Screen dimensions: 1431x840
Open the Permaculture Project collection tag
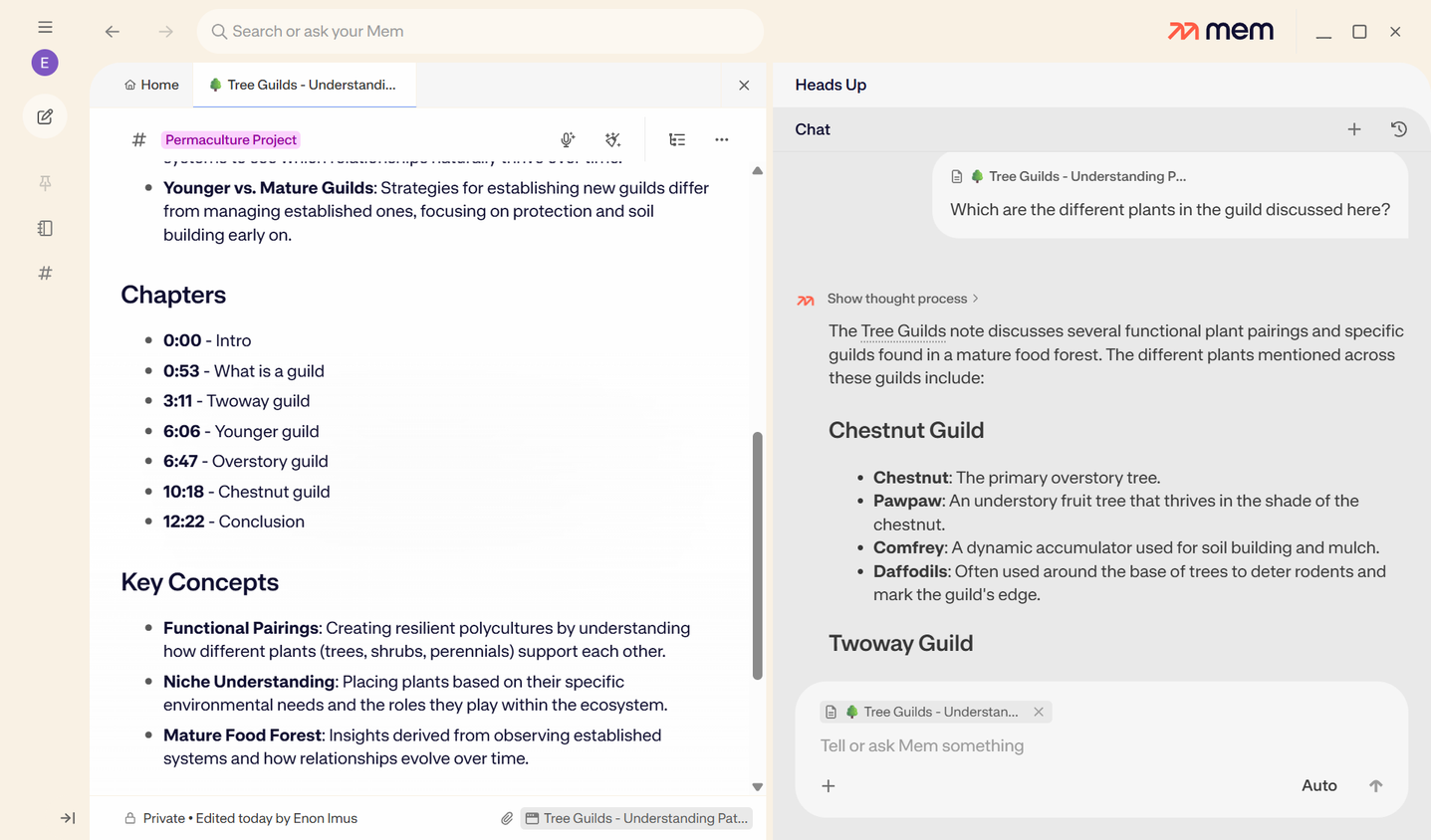(231, 140)
